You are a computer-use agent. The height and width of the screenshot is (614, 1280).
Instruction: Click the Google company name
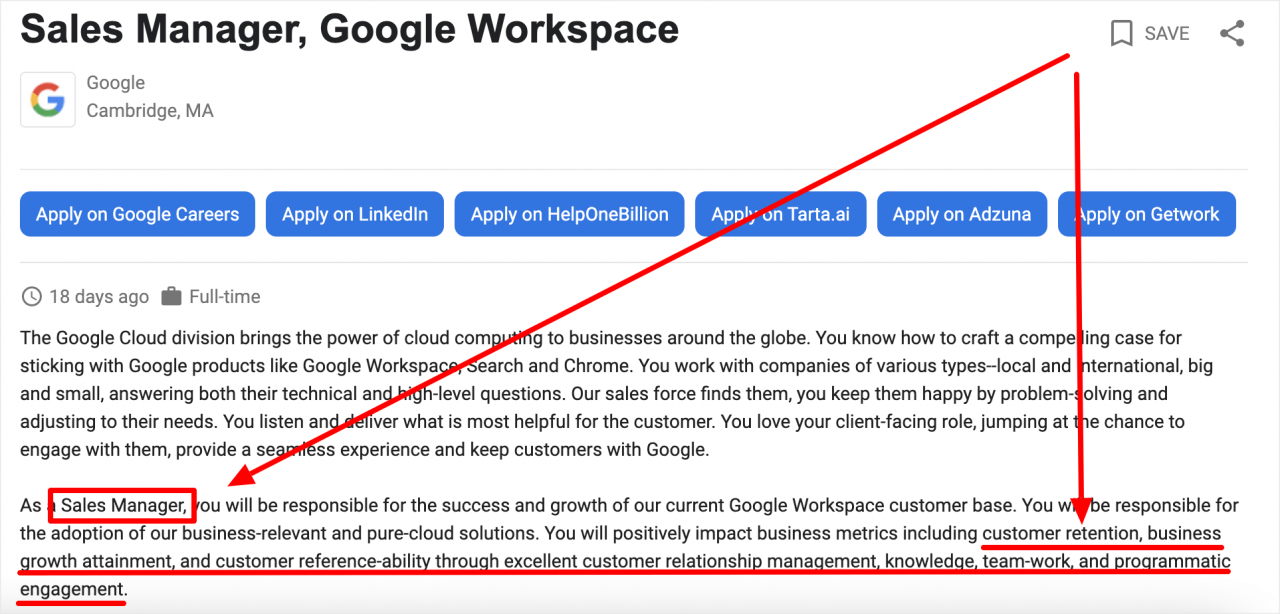(115, 83)
